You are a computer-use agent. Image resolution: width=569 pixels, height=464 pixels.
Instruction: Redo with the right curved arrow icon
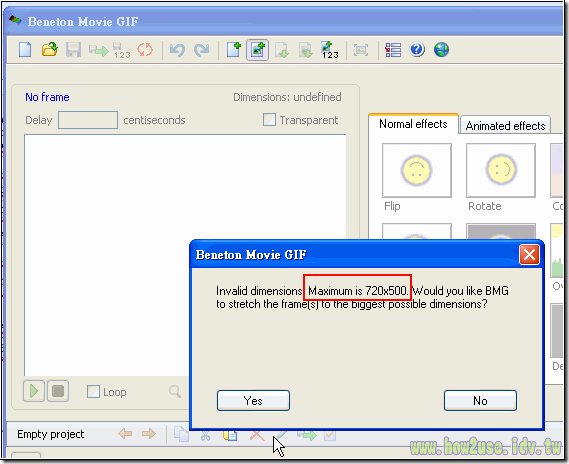coord(202,50)
